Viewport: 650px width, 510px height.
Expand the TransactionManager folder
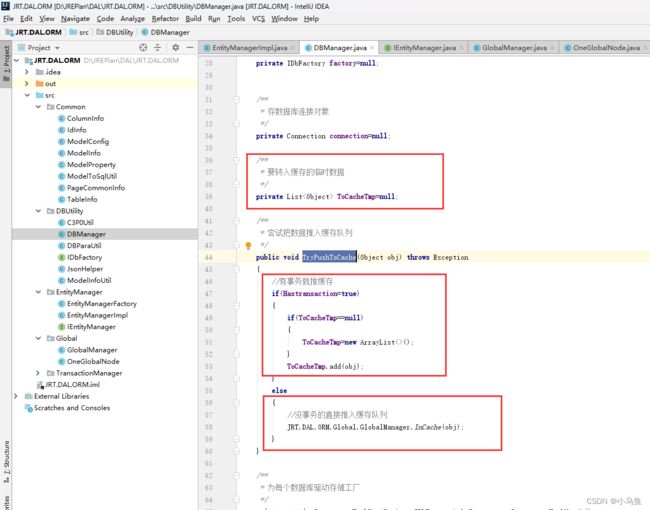[38, 373]
